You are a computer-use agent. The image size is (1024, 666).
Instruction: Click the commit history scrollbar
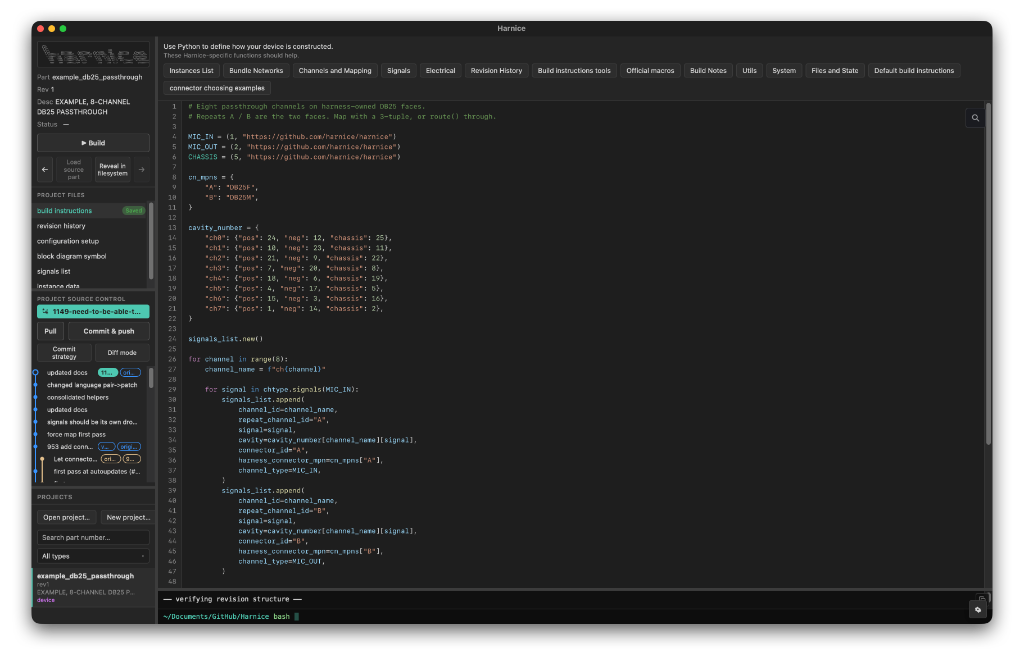coord(152,379)
